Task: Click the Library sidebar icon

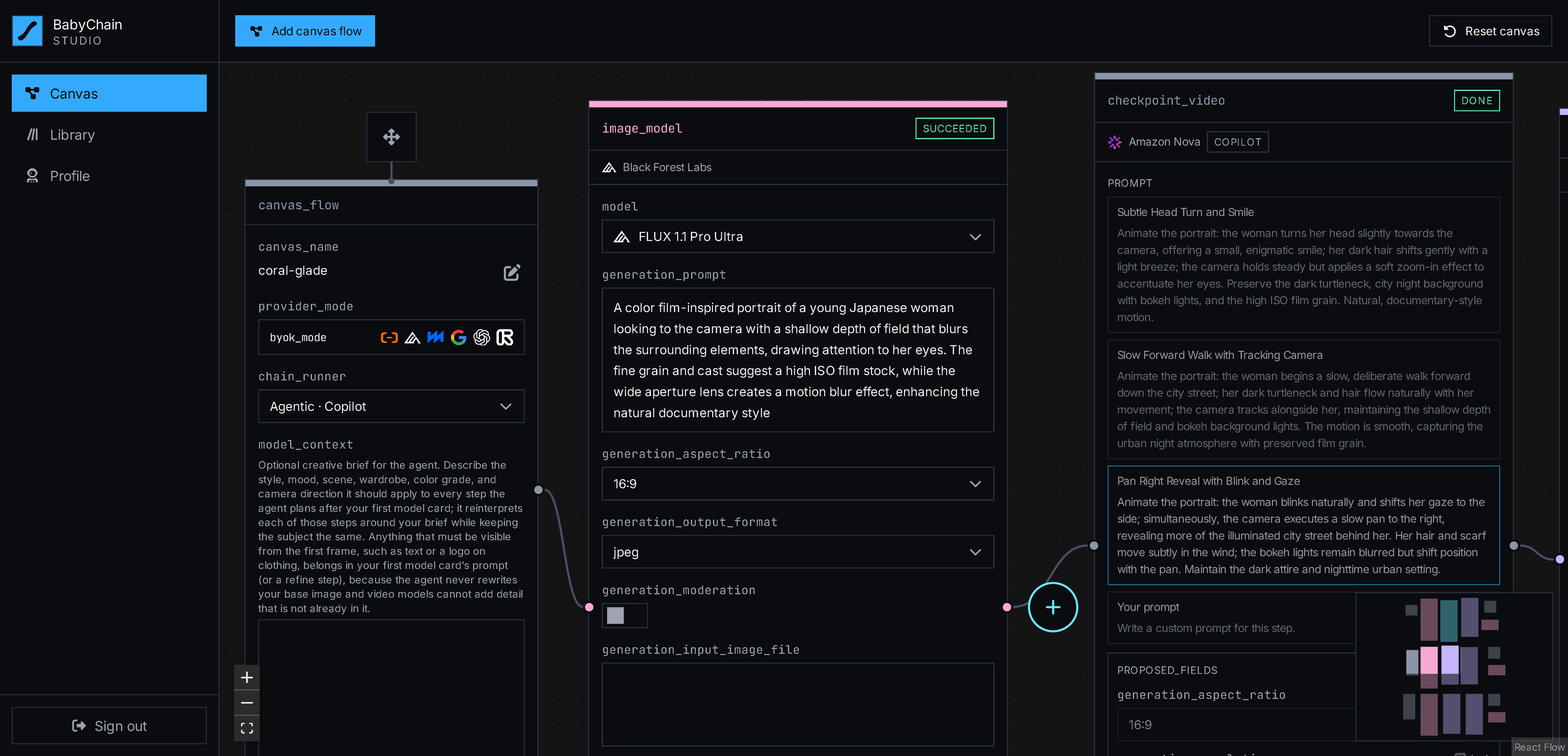Action: 32,135
